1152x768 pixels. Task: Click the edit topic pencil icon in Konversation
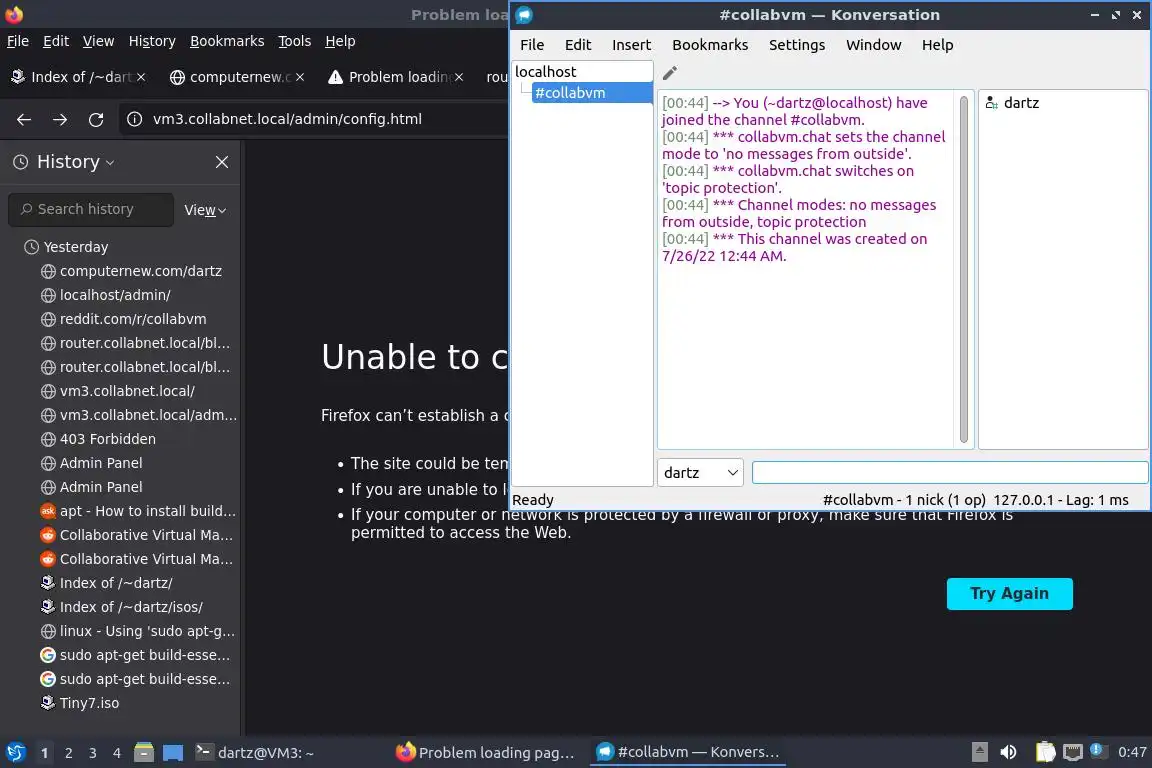coord(669,73)
